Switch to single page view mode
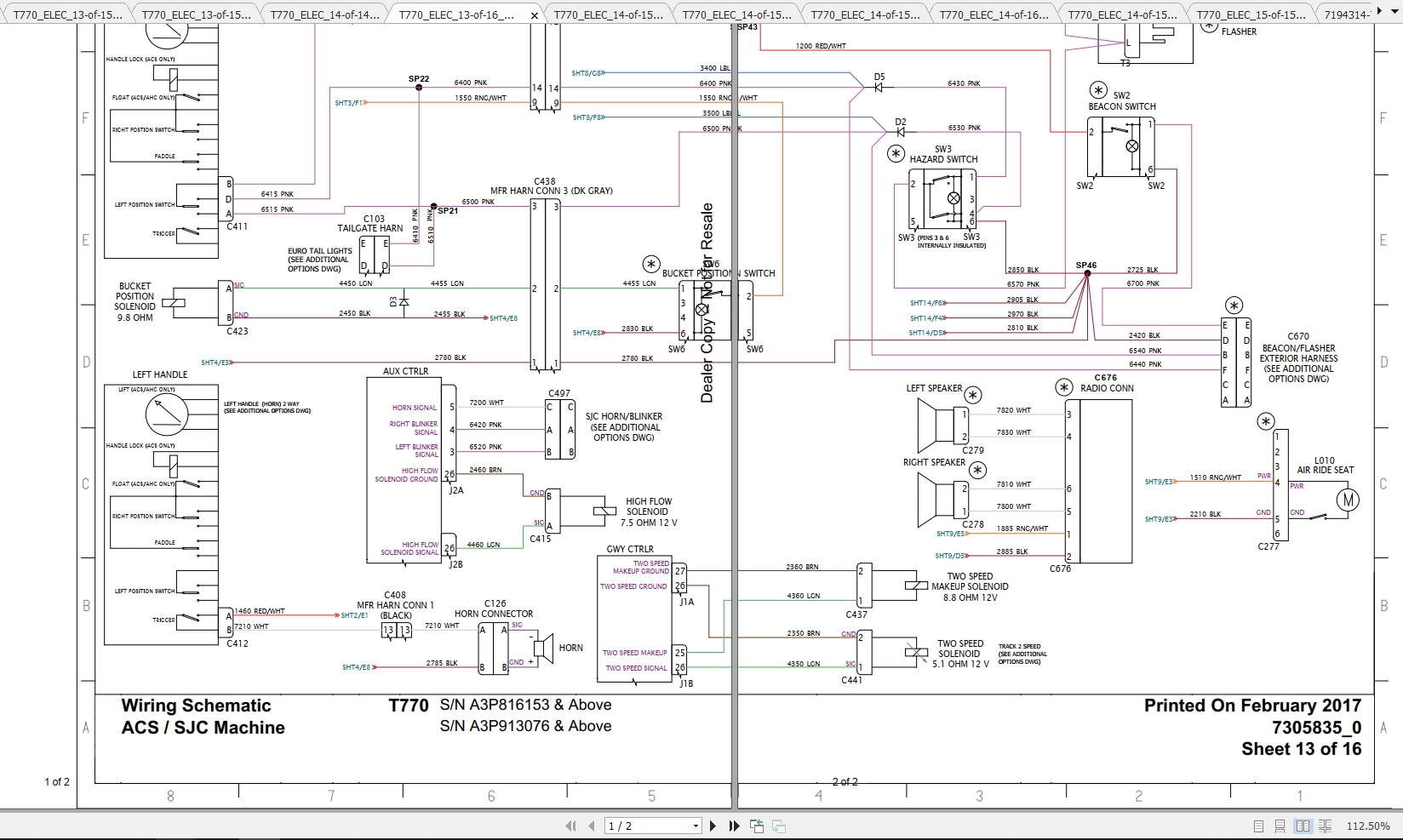 [1259, 826]
